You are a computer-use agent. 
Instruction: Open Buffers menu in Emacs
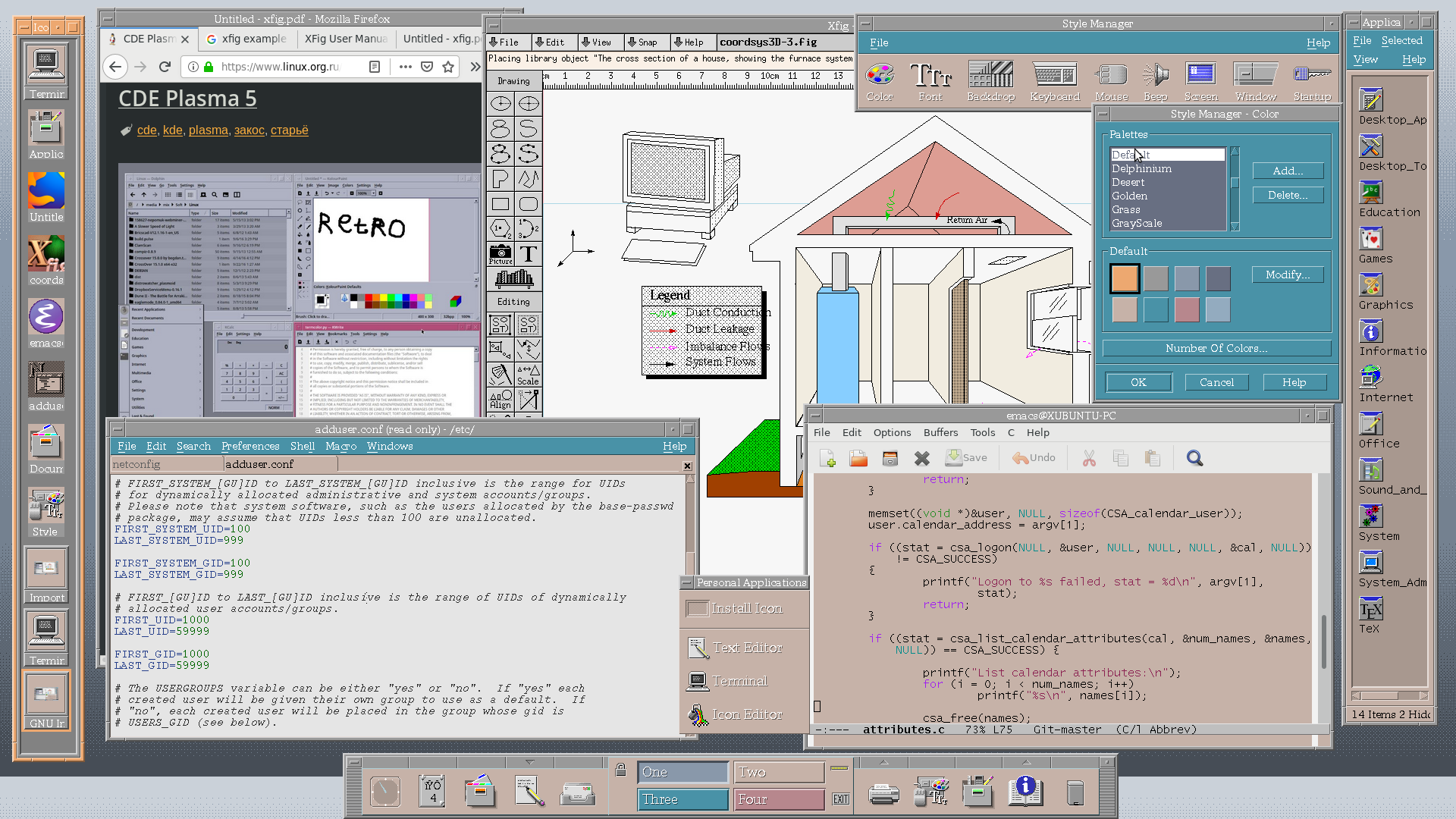(x=940, y=432)
